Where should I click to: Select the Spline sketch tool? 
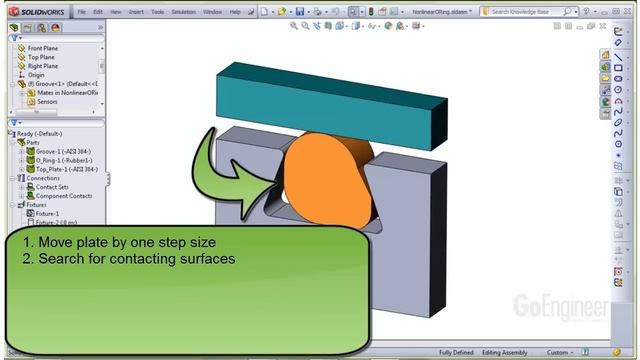pyautogui.click(x=618, y=111)
